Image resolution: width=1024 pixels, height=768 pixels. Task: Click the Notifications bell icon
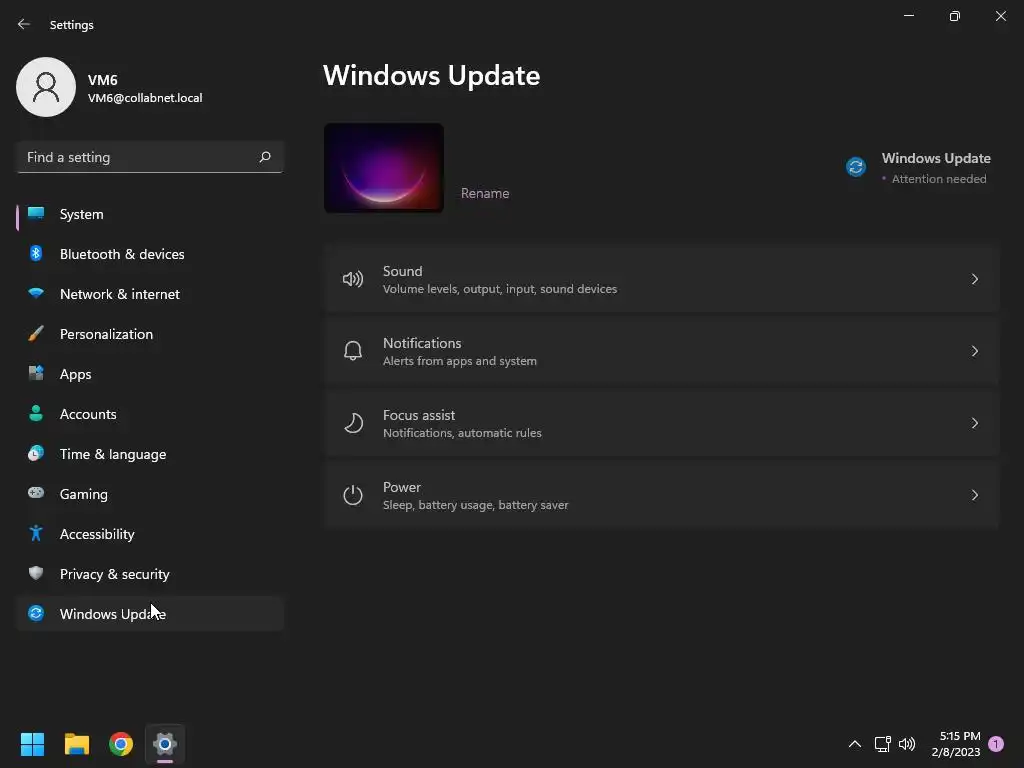[353, 351]
